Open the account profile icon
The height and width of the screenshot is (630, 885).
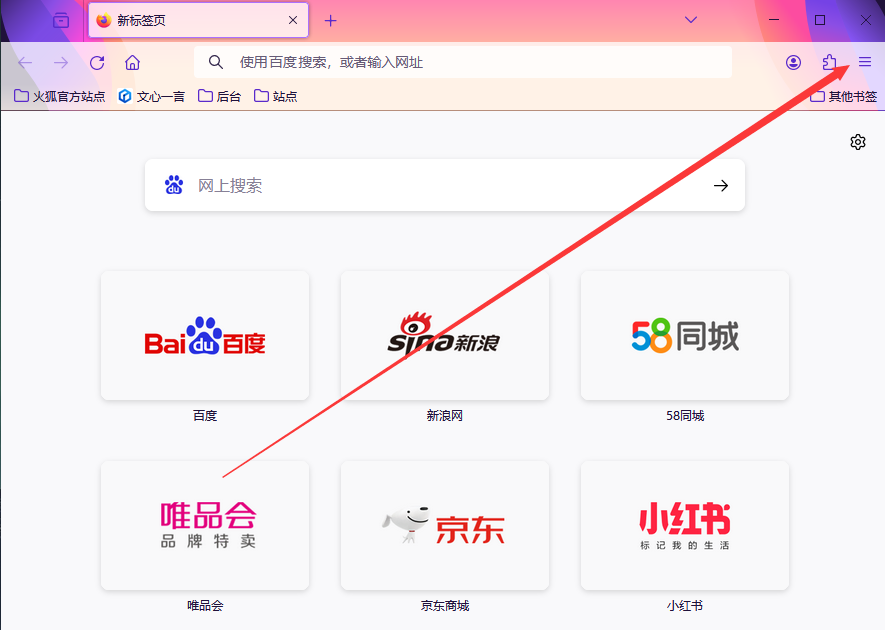pos(793,62)
